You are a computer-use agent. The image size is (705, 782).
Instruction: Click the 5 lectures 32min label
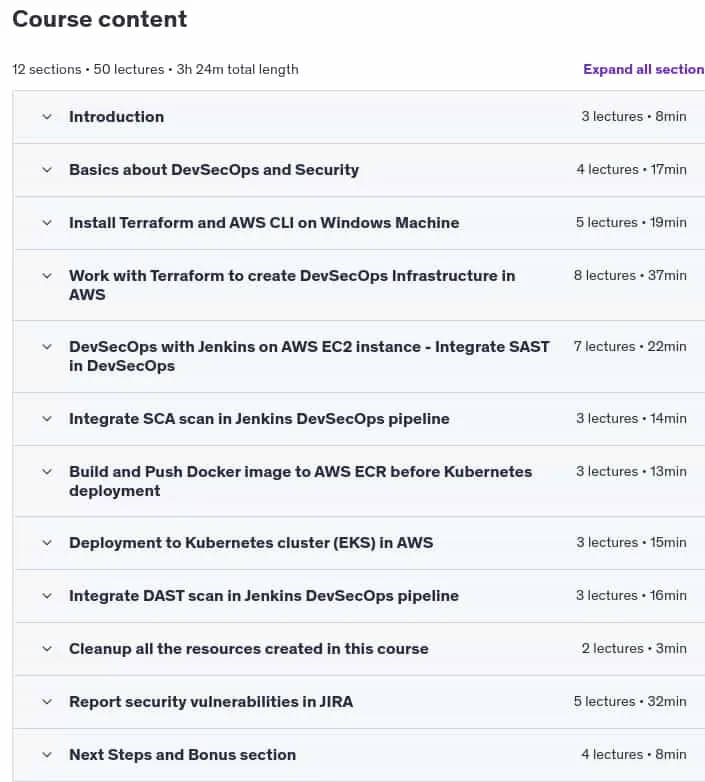630,701
